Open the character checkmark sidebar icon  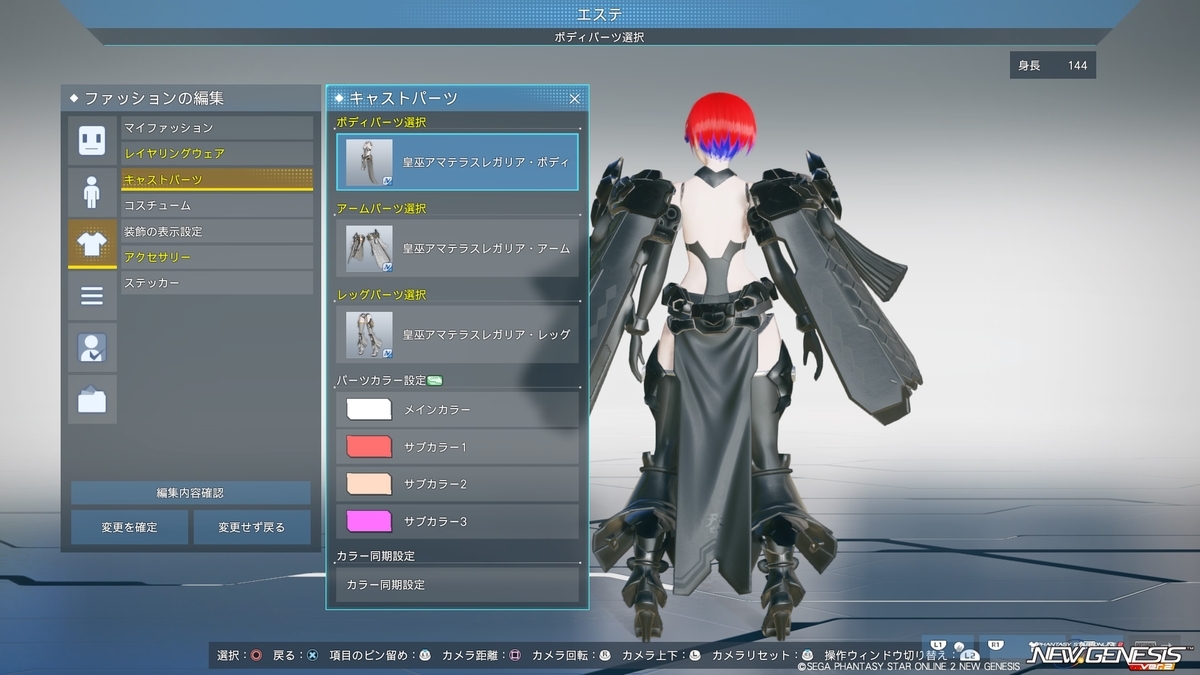[x=92, y=347]
